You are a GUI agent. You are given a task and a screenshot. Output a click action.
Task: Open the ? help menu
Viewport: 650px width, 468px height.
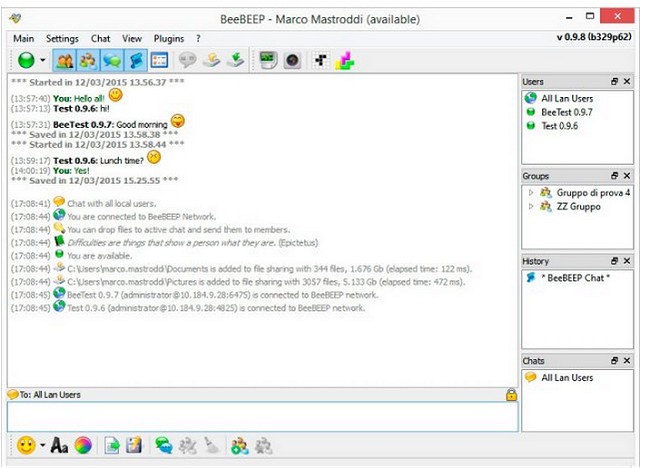coord(198,39)
